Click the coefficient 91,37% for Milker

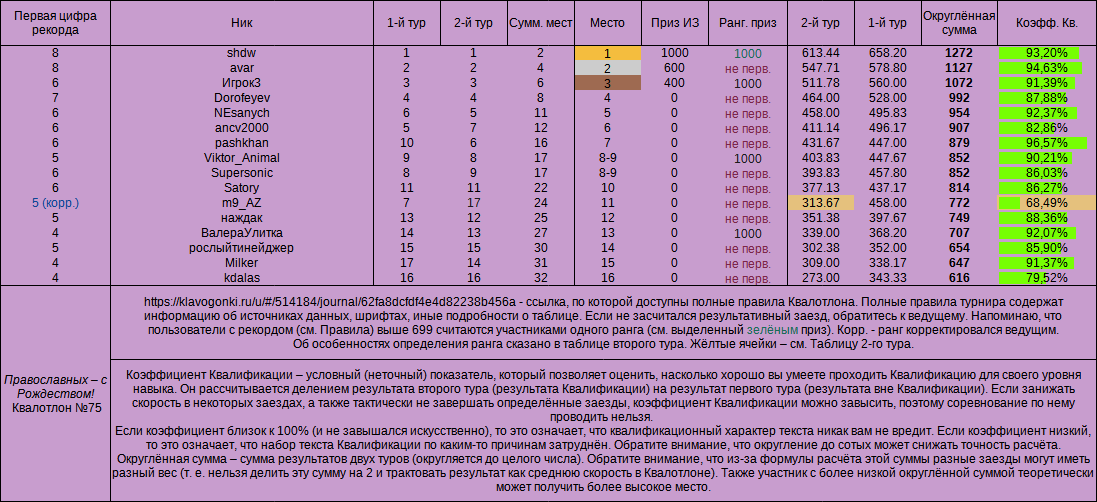coord(1047,263)
